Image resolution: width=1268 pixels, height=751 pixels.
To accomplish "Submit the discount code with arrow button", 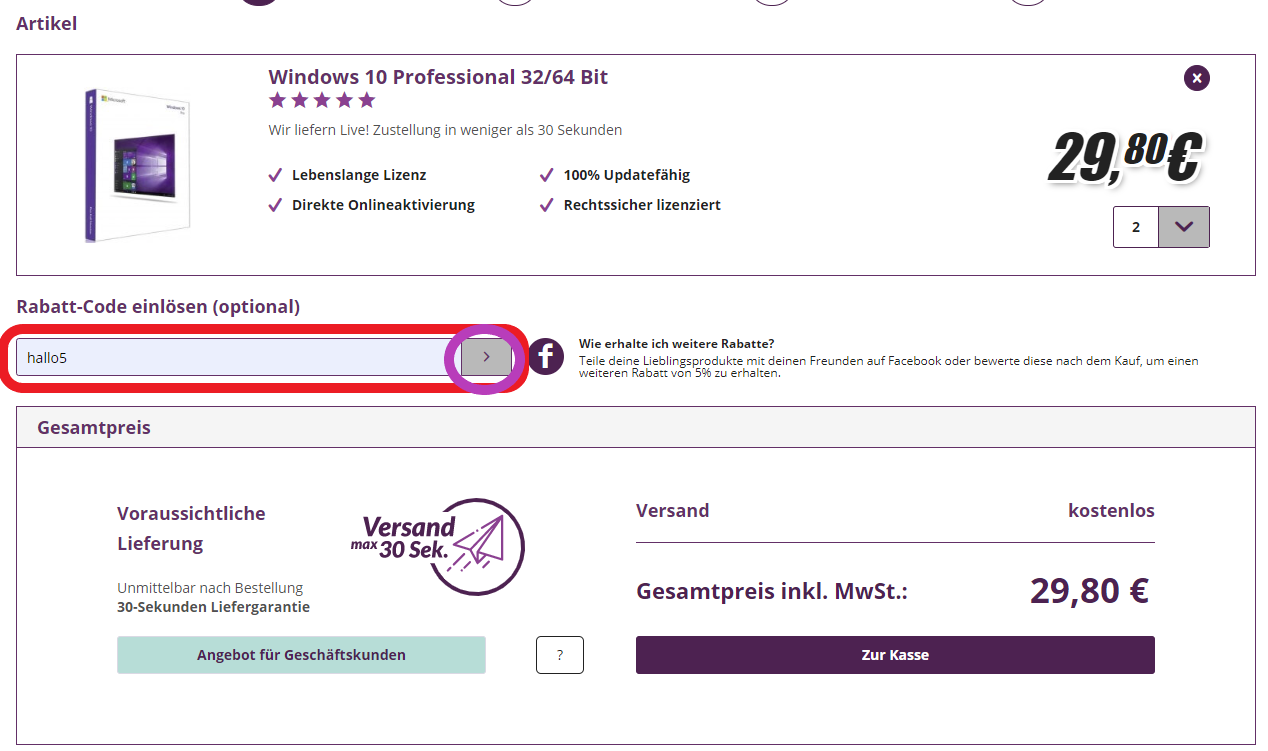I will 486,357.
